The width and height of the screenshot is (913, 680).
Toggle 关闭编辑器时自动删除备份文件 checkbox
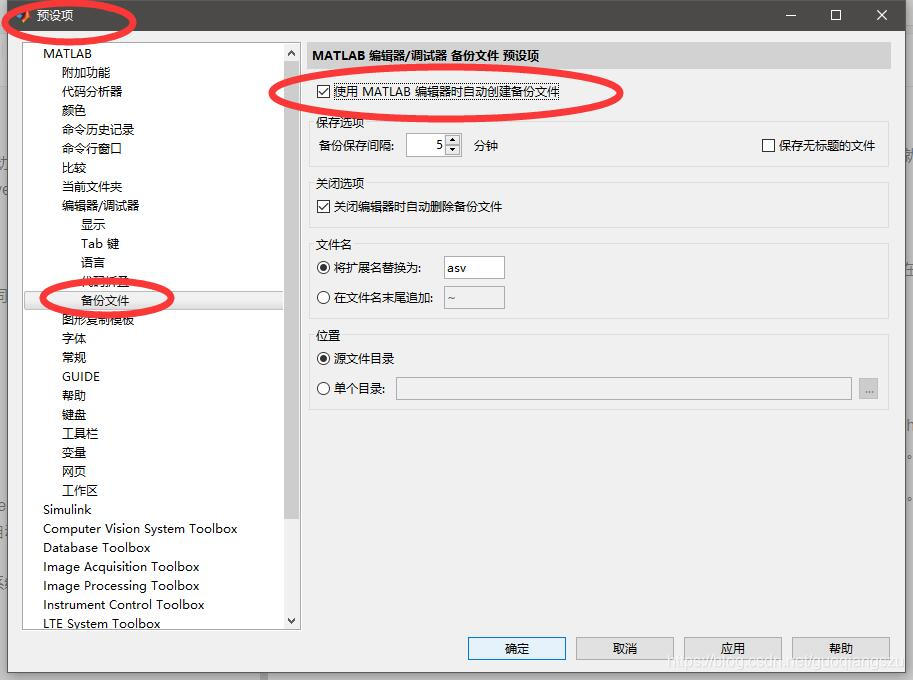323,207
